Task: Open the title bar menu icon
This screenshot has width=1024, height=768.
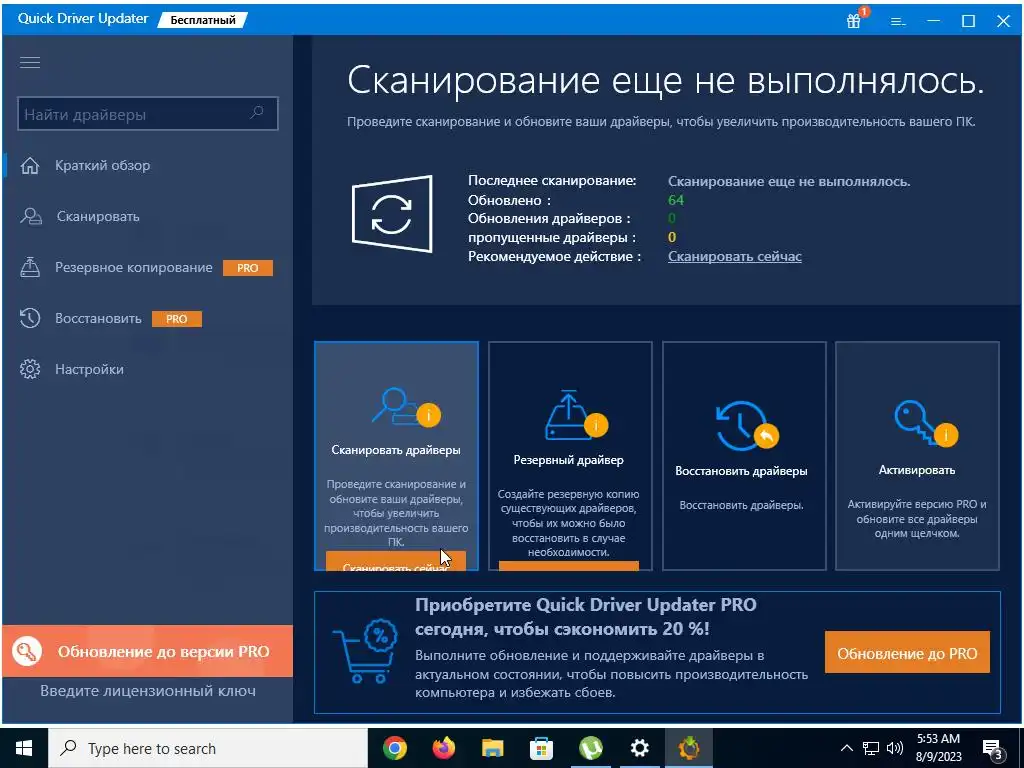Action: click(x=898, y=22)
